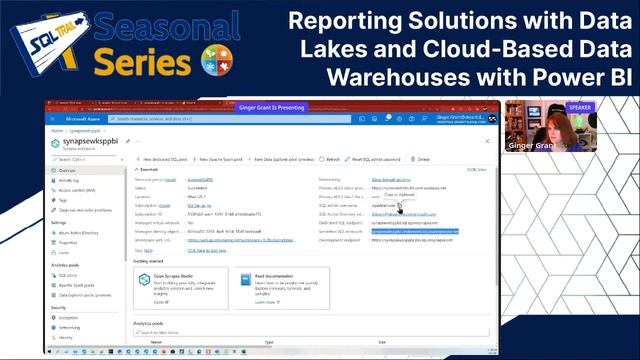640x360 pixels.
Task: Click the Activity log icon in sidebar
Action: (x=53, y=180)
